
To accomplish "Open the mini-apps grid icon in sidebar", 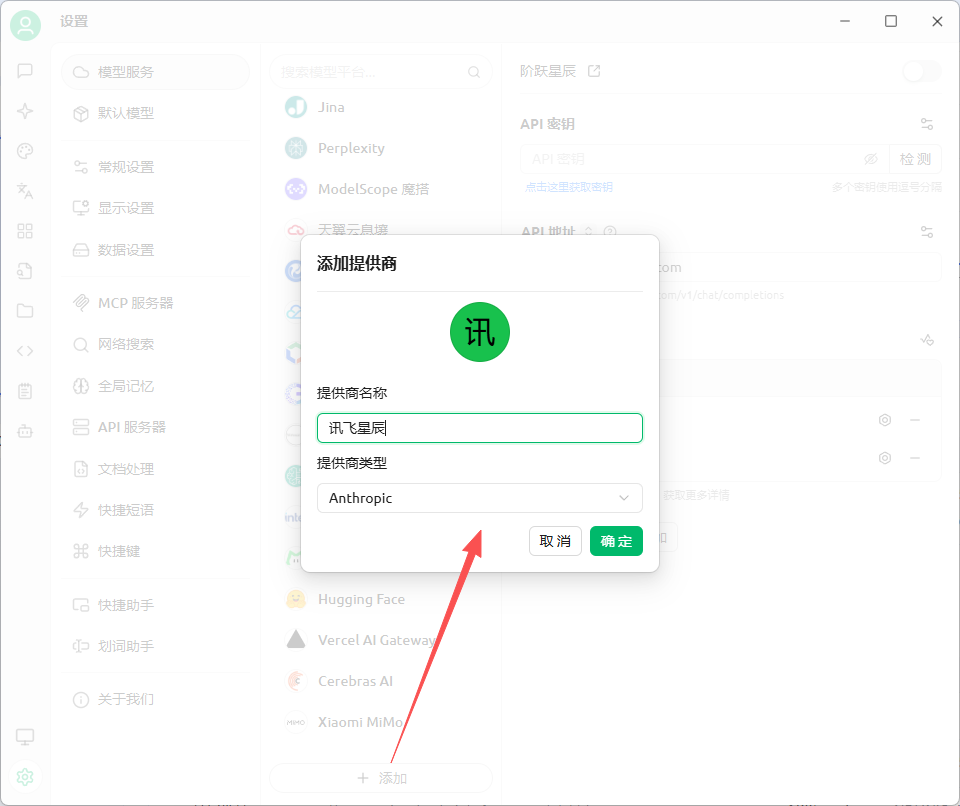I will pos(25,231).
